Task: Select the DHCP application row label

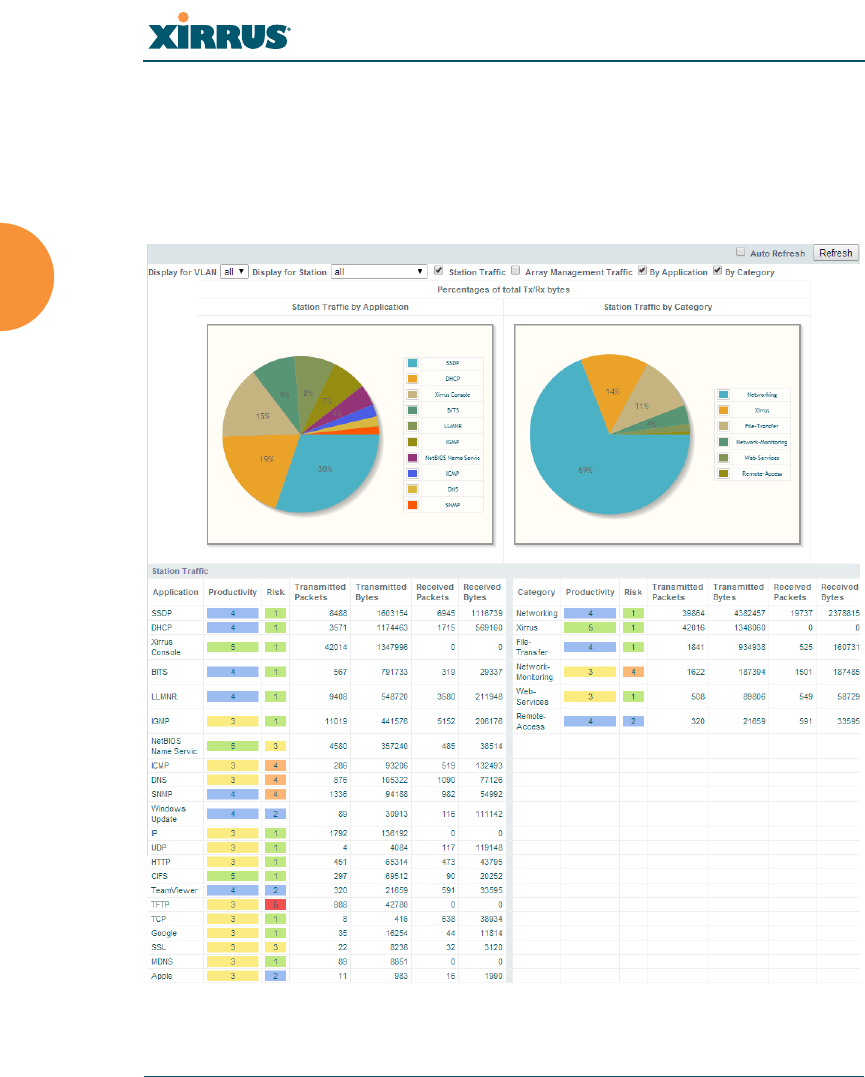Action: [x=161, y=628]
